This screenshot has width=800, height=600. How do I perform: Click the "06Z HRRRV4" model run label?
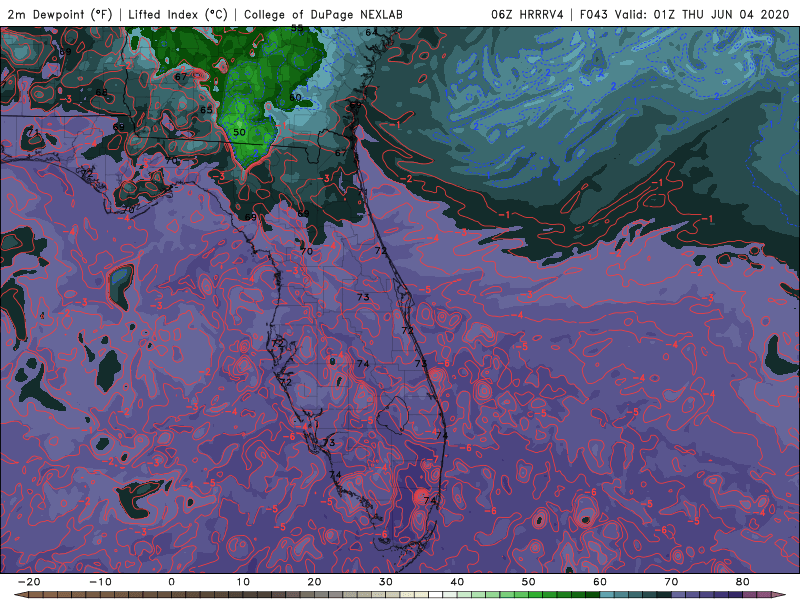(527, 15)
